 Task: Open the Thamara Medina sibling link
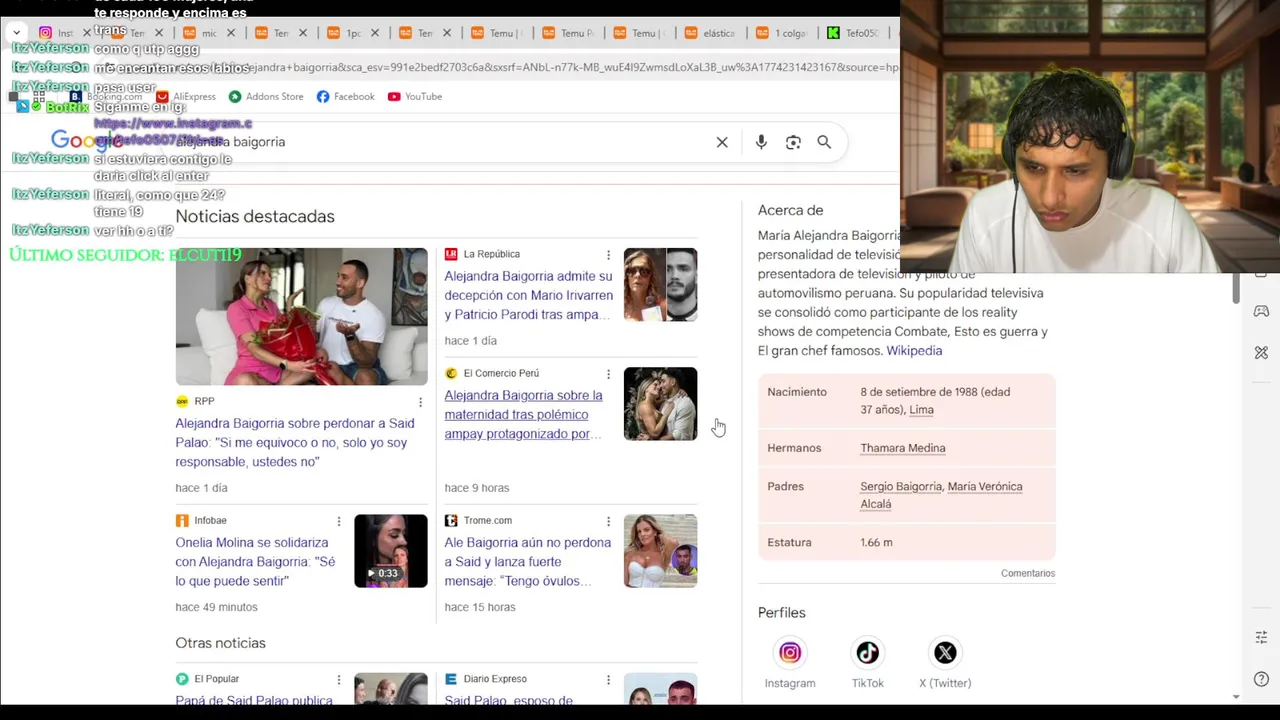click(x=902, y=448)
